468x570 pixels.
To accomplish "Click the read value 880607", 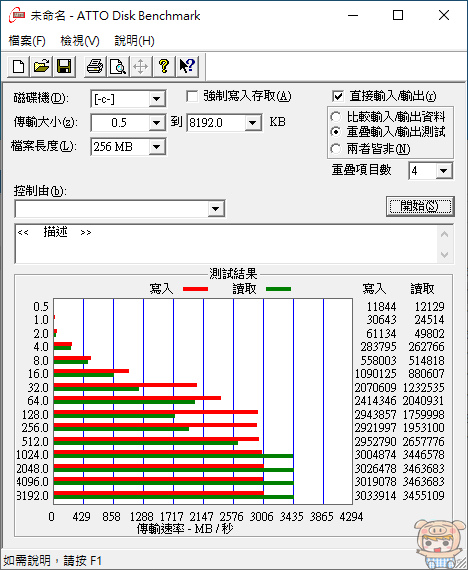I will click(x=426, y=374).
